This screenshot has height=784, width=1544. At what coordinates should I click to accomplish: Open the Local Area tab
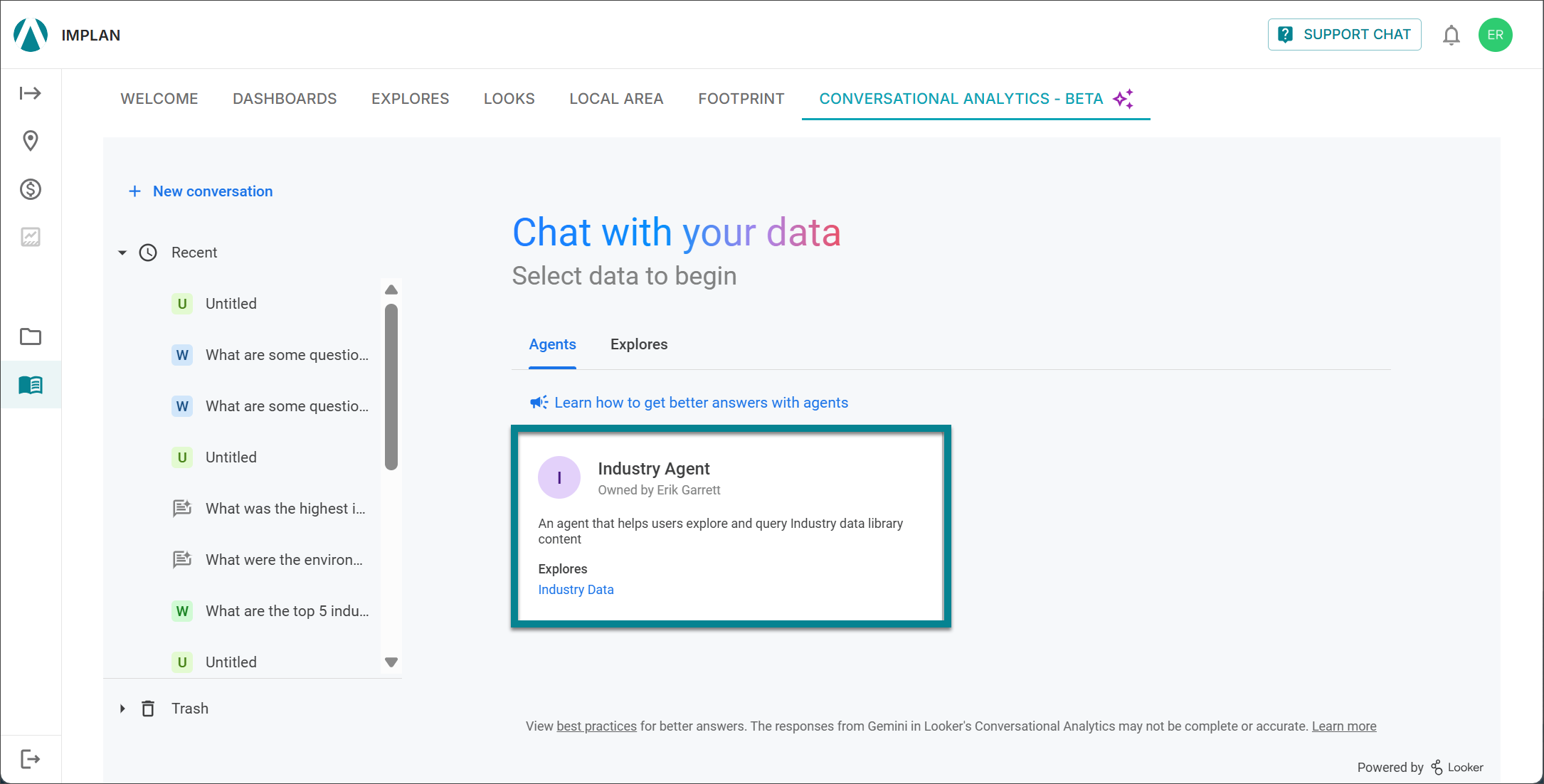pos(616,99)
